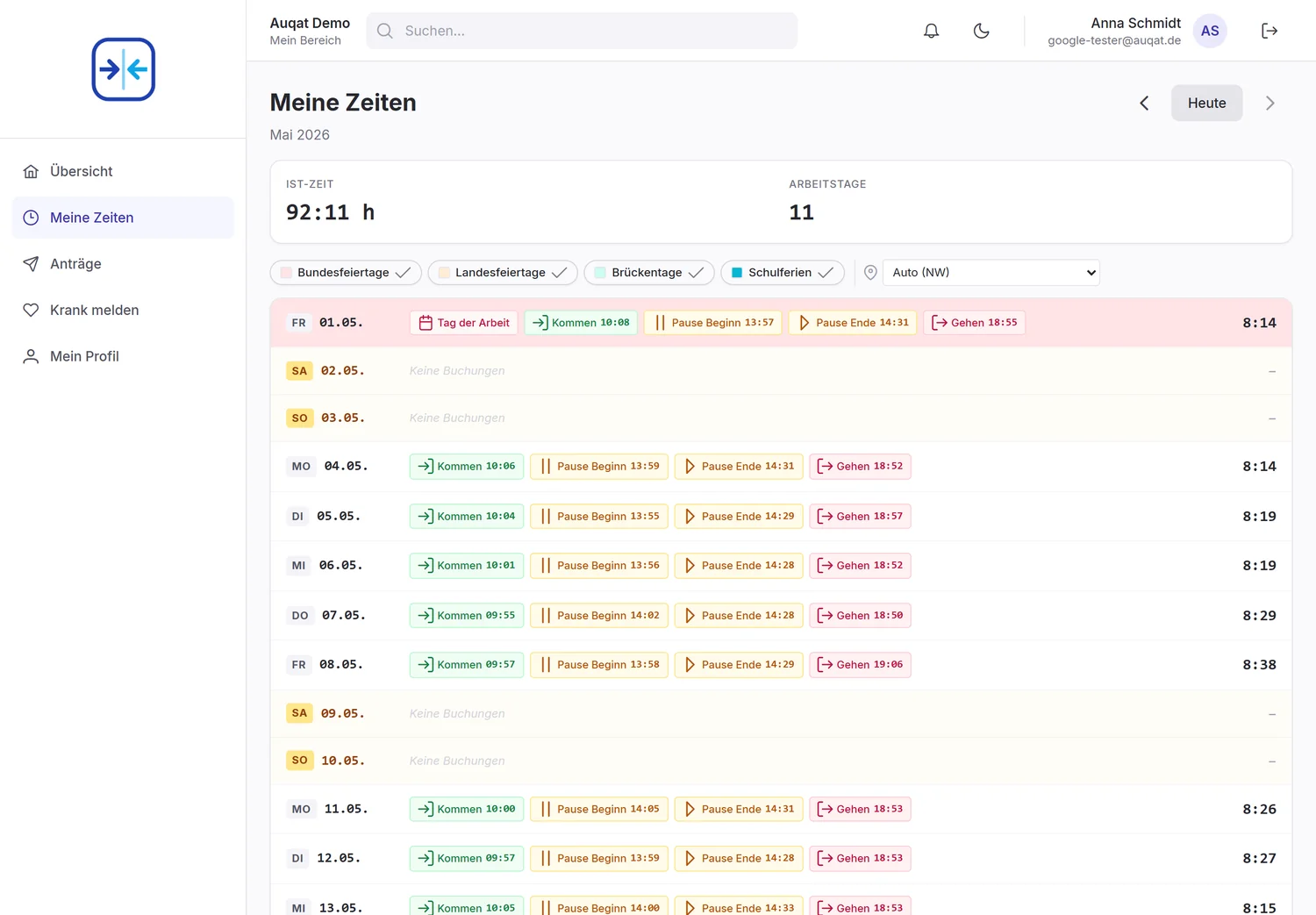Open the Auto (NW) region dropdown
This screenshot has height=915, width=1316.
[991, 273]
